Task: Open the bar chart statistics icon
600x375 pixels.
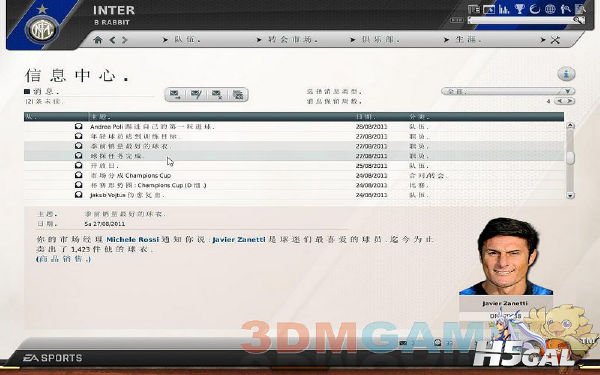Action: coord(504,9)
